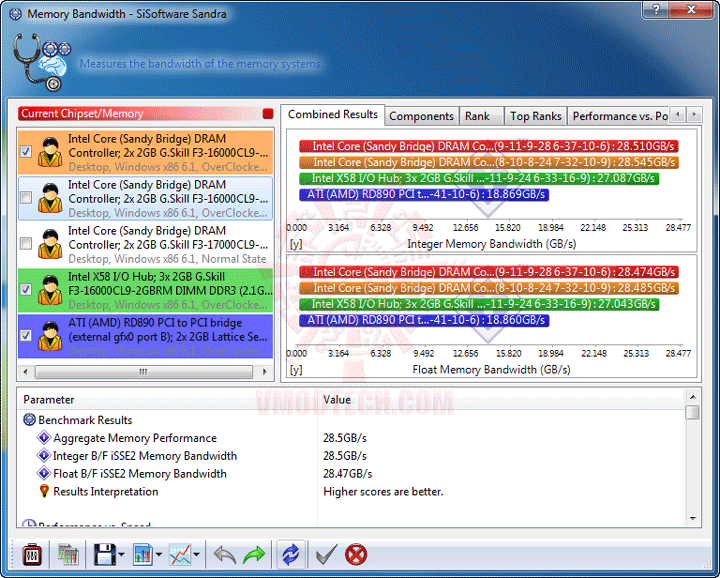Image resolution: width=720 pixels, height=578 pixels.
Task: Check the Sandy Bridge F3-17000CL9 entry checkbox
Action: click(x=26, y=243)
